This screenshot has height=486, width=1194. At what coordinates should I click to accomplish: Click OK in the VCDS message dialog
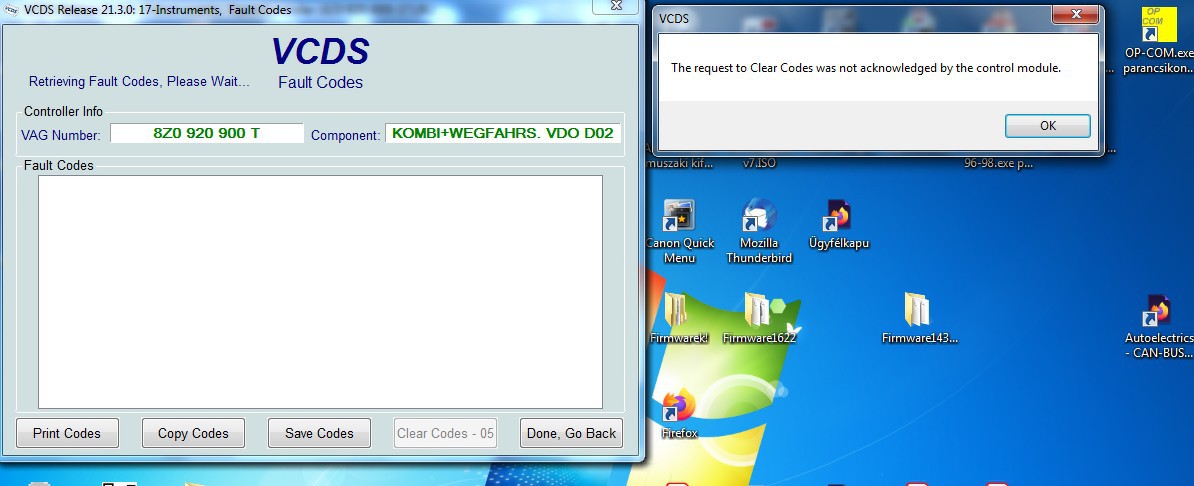pyautogui.click(x=1047, y=126)
